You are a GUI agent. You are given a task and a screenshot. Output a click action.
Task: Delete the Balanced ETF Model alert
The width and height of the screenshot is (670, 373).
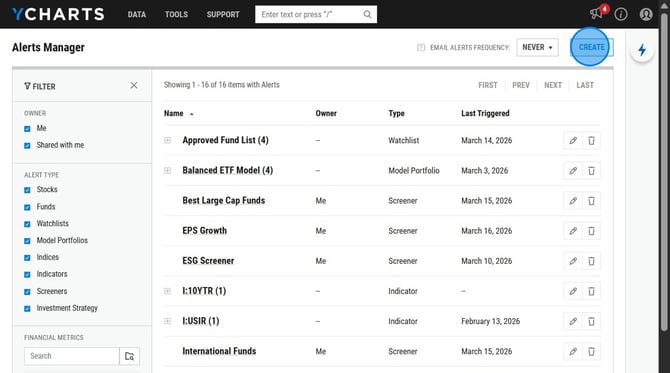click(x=591, y=170)
